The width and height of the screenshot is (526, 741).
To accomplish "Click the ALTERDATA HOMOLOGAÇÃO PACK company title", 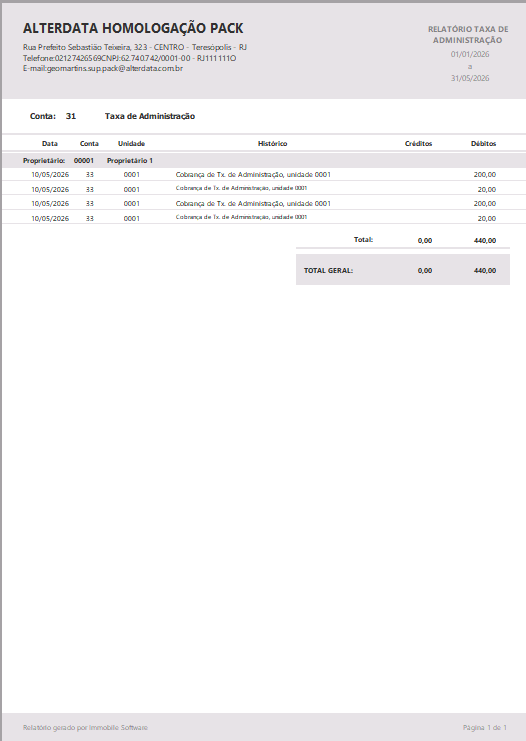I will pos(133,28).
